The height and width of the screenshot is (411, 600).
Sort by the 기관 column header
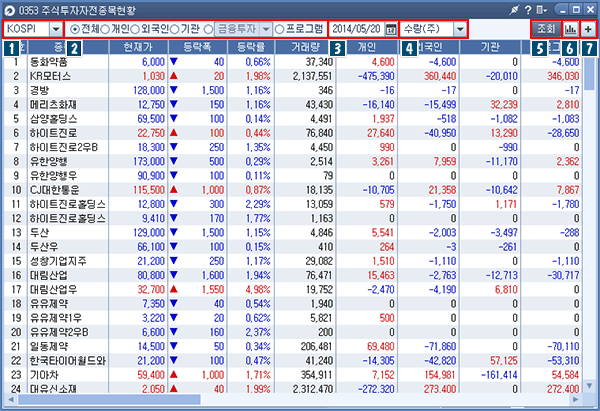click(x=490, y=47)
